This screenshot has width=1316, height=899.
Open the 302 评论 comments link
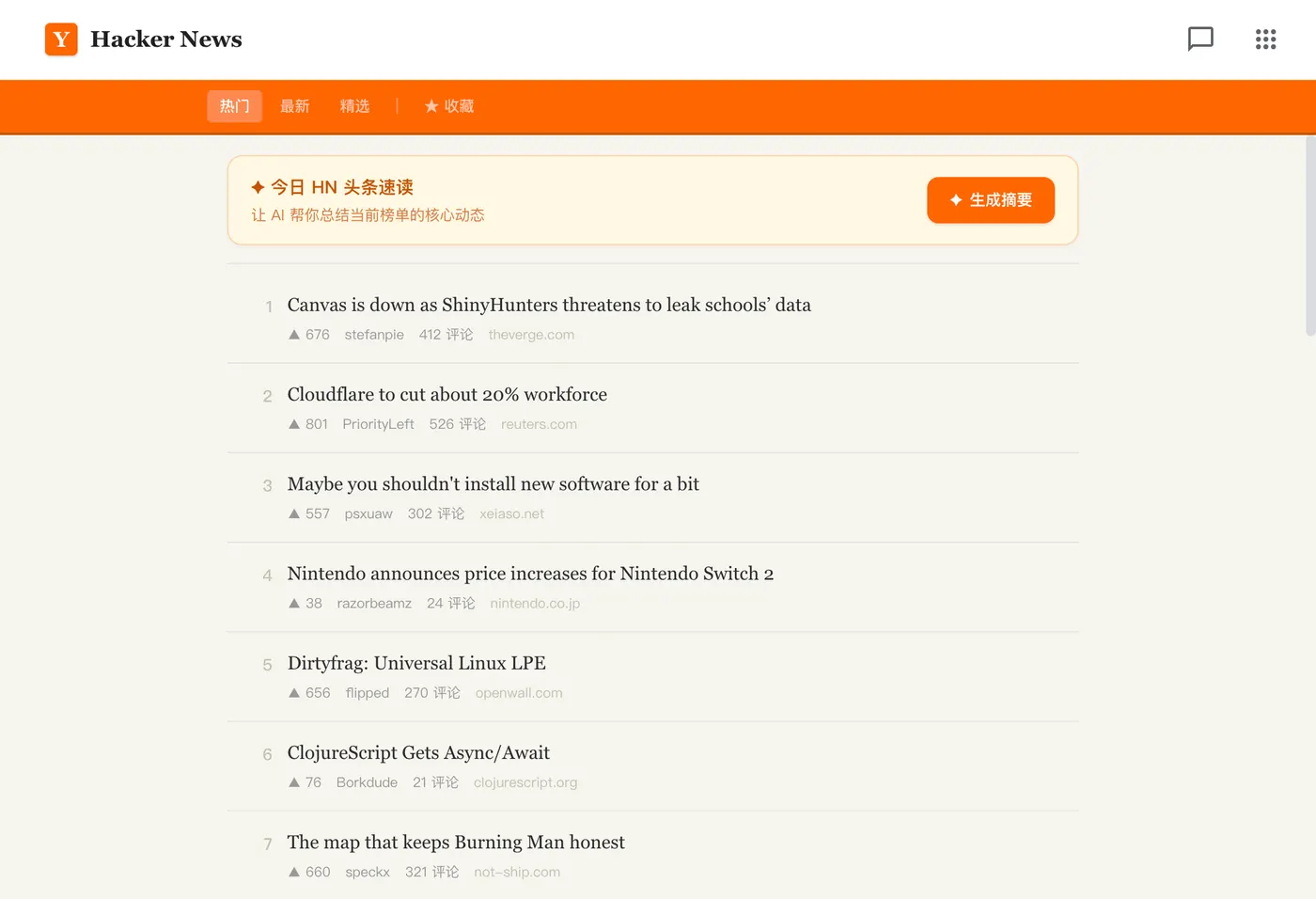[436, 513]
